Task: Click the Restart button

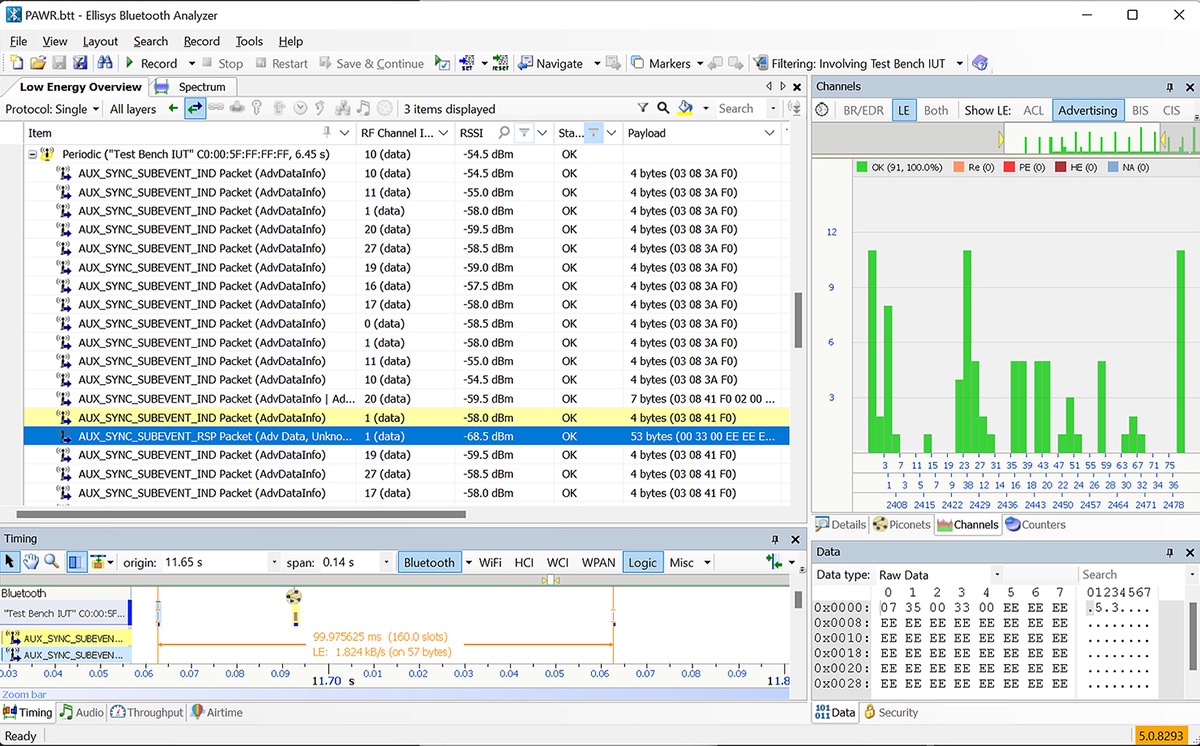Action: (x=281, y=63)
